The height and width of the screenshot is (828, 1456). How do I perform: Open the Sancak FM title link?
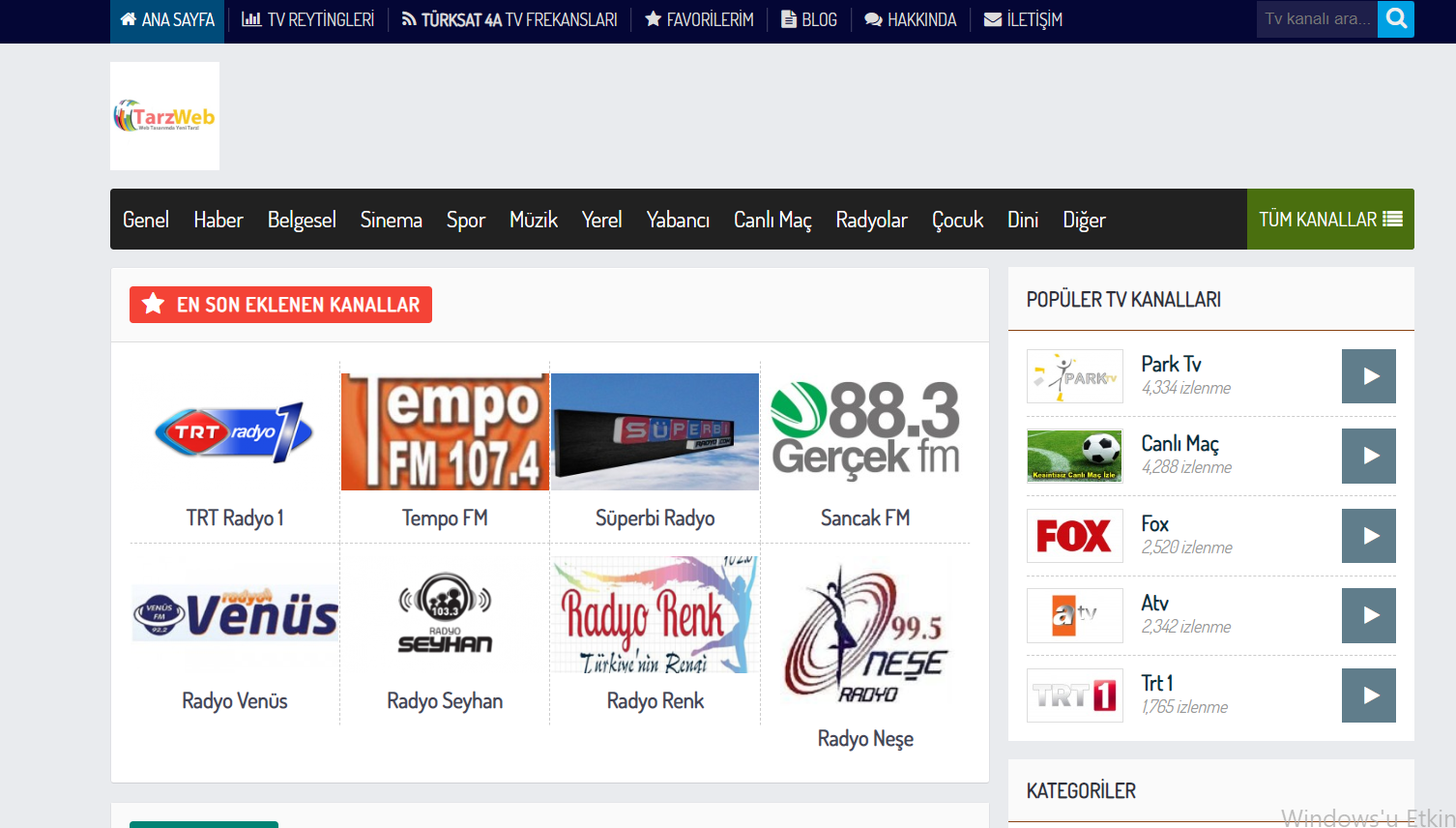click(865, 518)
